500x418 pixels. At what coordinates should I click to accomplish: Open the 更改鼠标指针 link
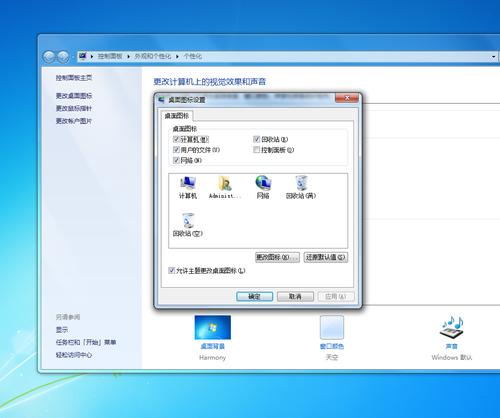coord(74,108)
